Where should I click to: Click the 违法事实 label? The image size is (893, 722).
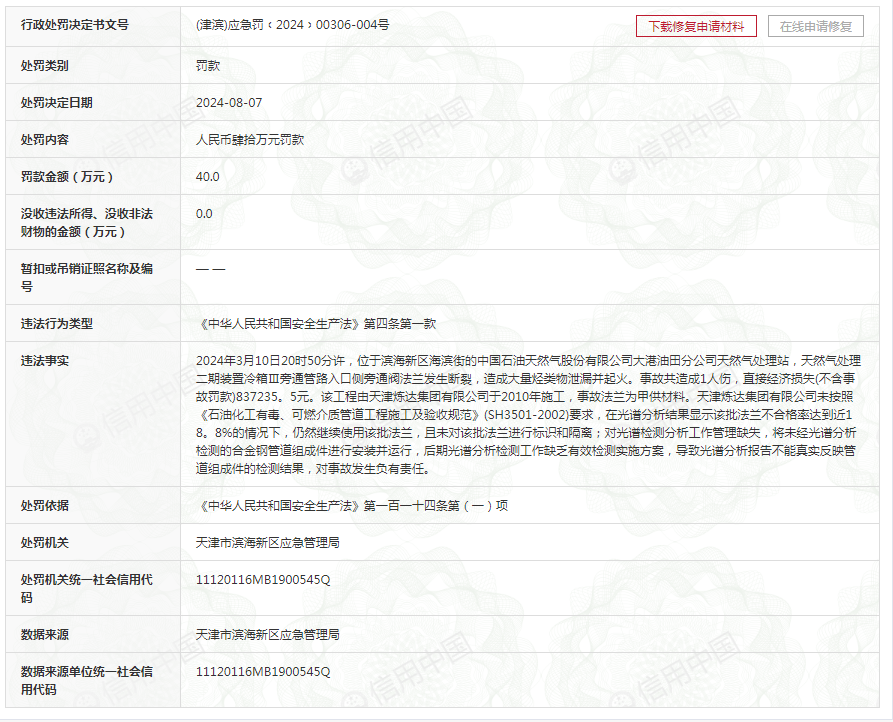click(x=44, y=360)
